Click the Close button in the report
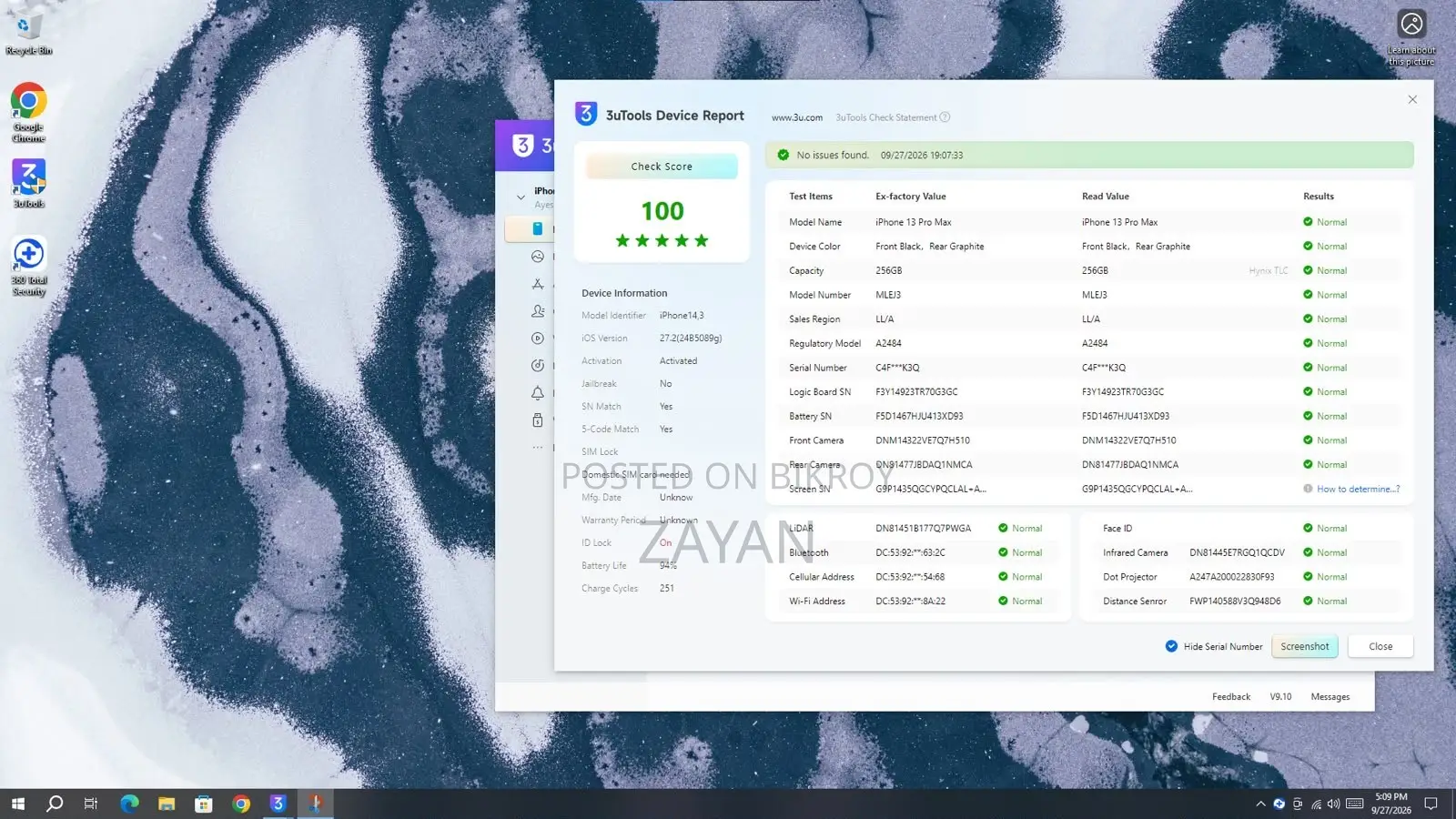 click(1380, 646)
